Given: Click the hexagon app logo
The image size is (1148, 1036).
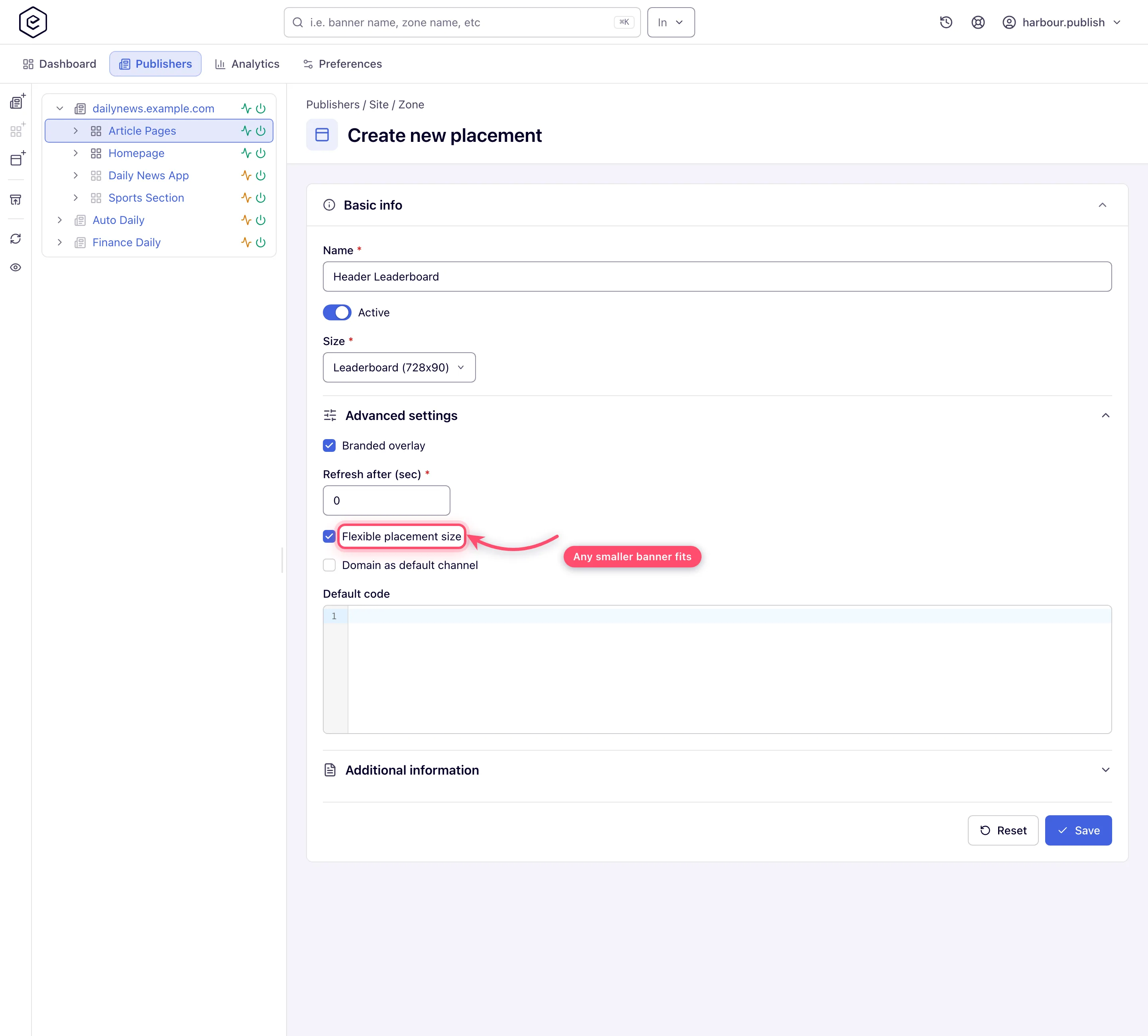Looking at the screenshot, I should tap(33, 22).
